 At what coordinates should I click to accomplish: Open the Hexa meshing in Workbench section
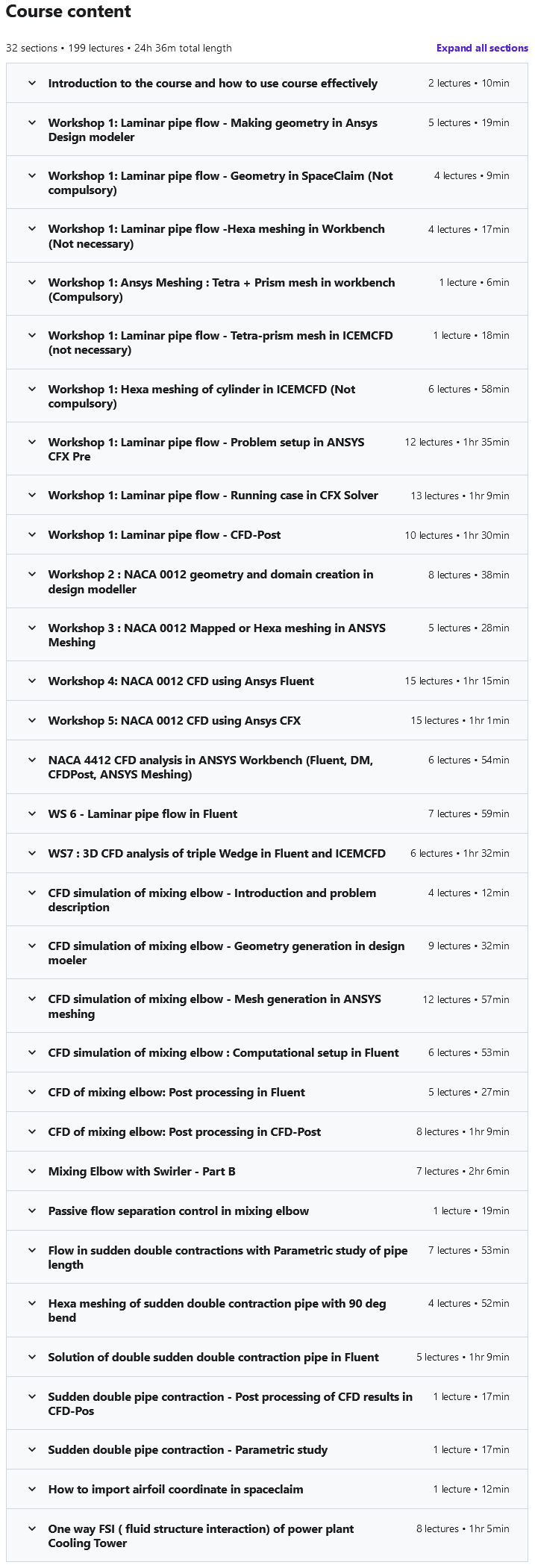32,228
